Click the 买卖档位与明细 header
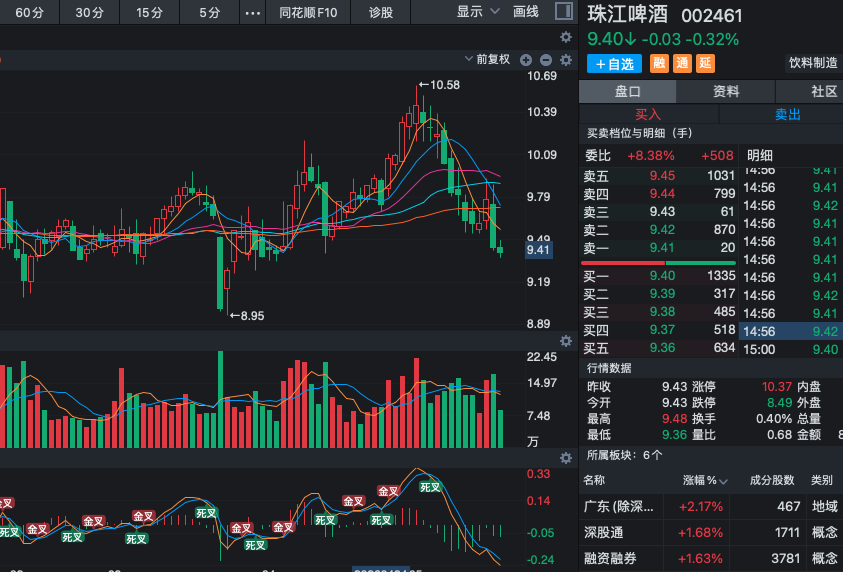This screenshot has height=572, width=843. tap(639, 133)
